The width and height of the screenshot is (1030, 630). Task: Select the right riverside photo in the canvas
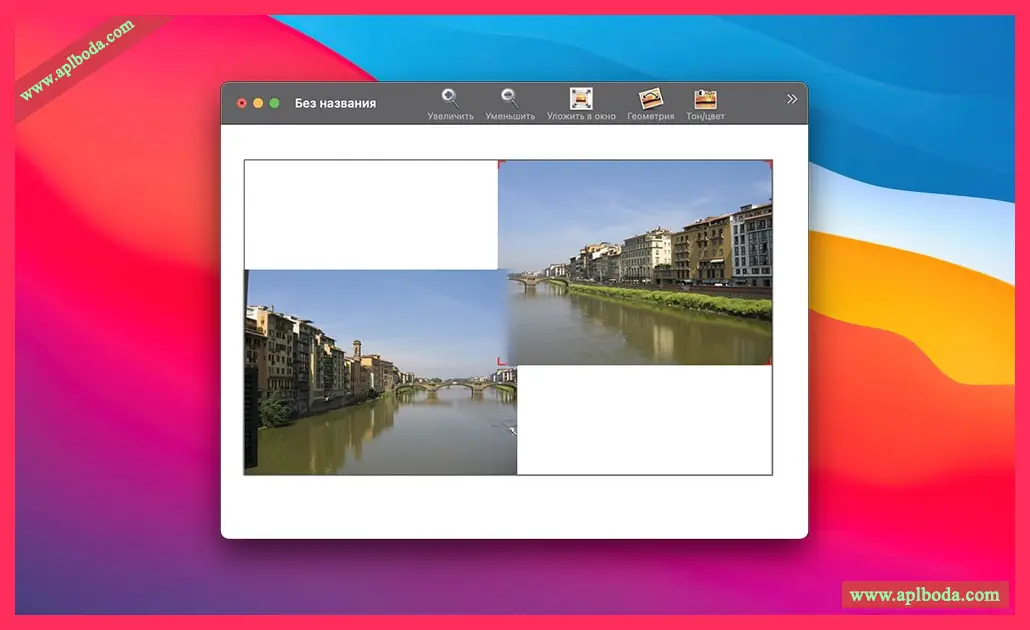click(635, 262)
